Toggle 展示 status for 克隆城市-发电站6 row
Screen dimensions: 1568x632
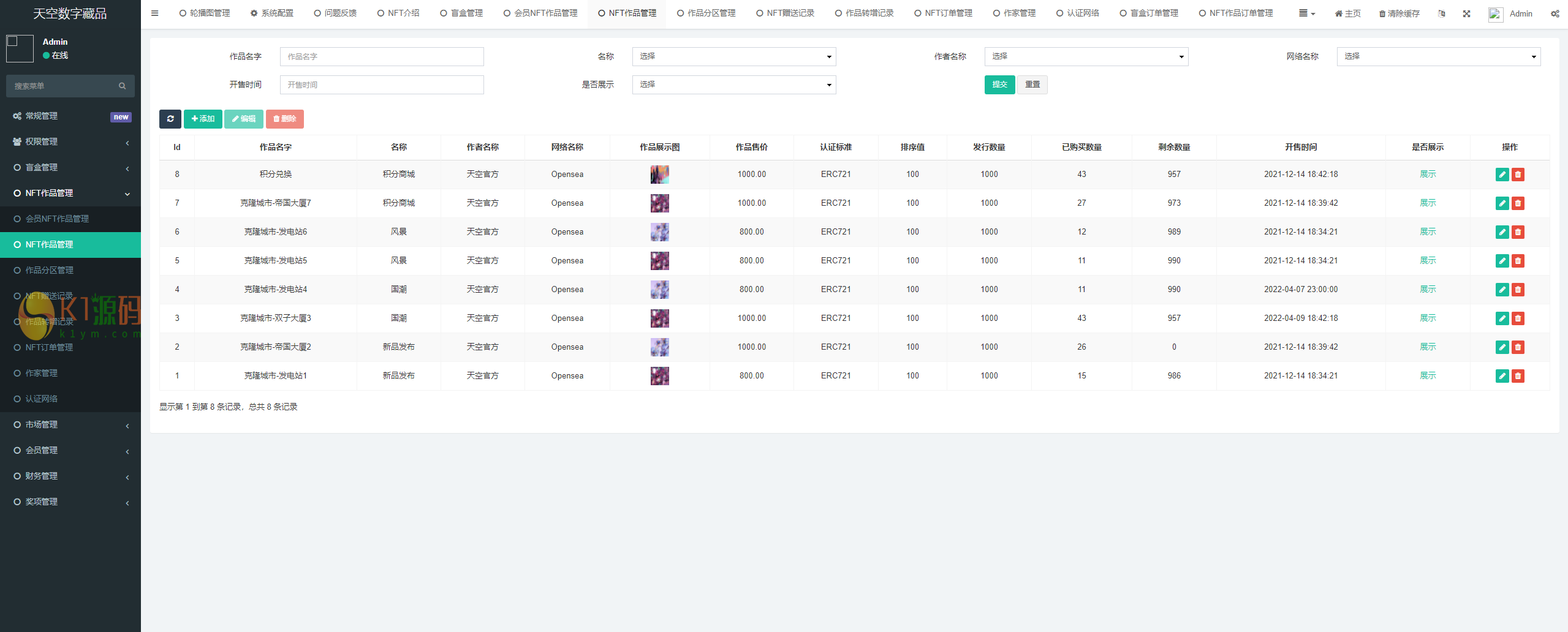click(x=1428, y=231)
